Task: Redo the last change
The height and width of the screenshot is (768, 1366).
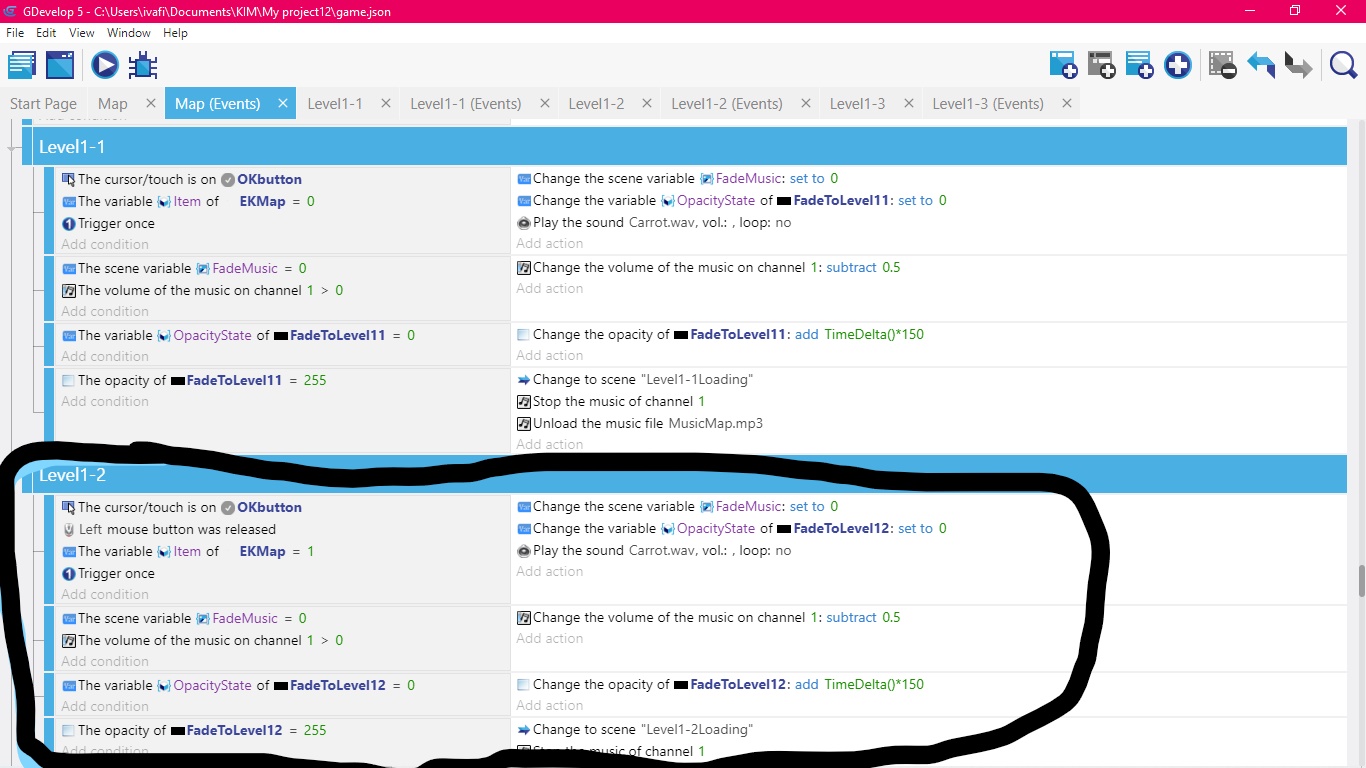Action: point(1298,64)
